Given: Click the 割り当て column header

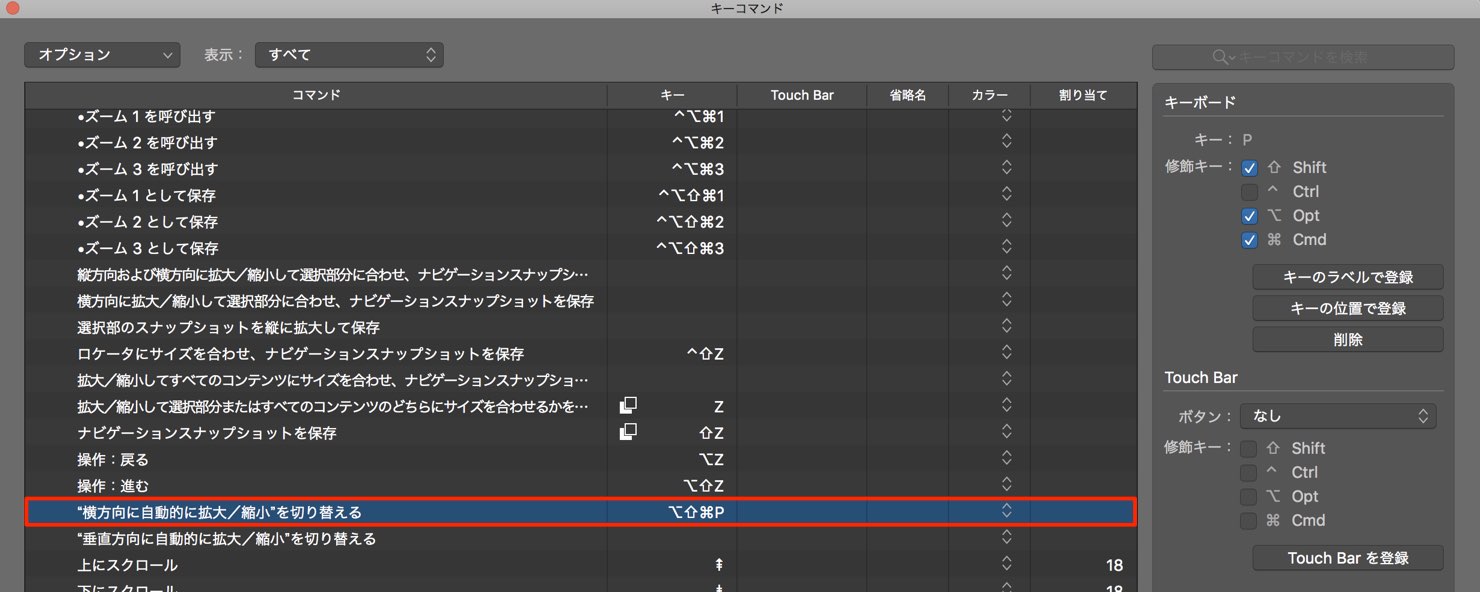Looking at the screenshot, I should coord(1083,95).
